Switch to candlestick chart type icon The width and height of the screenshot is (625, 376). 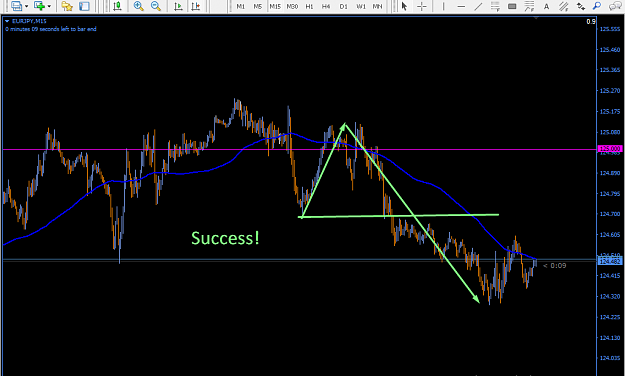(x=117, y=6)
